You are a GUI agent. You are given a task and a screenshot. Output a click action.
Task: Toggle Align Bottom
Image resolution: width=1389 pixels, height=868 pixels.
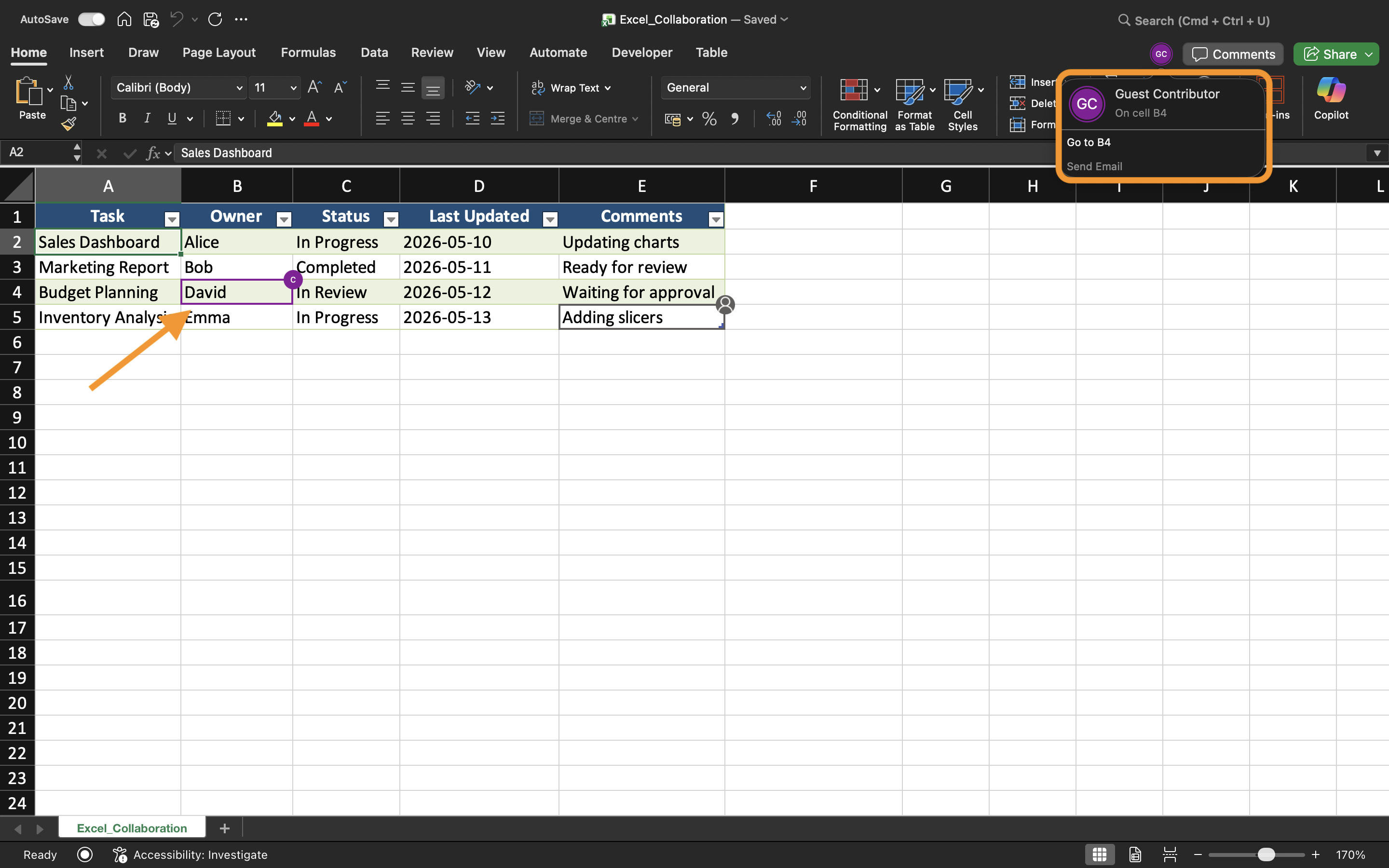[x=433, y=88]
